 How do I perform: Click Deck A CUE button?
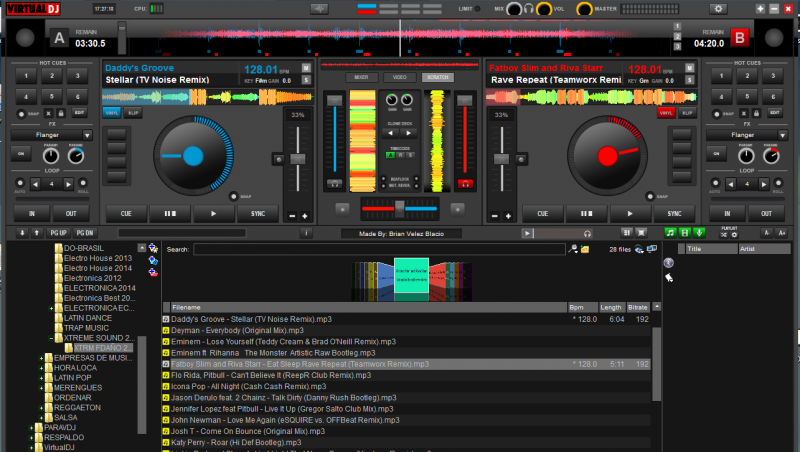pyautogui.click(x=126, y=214)
